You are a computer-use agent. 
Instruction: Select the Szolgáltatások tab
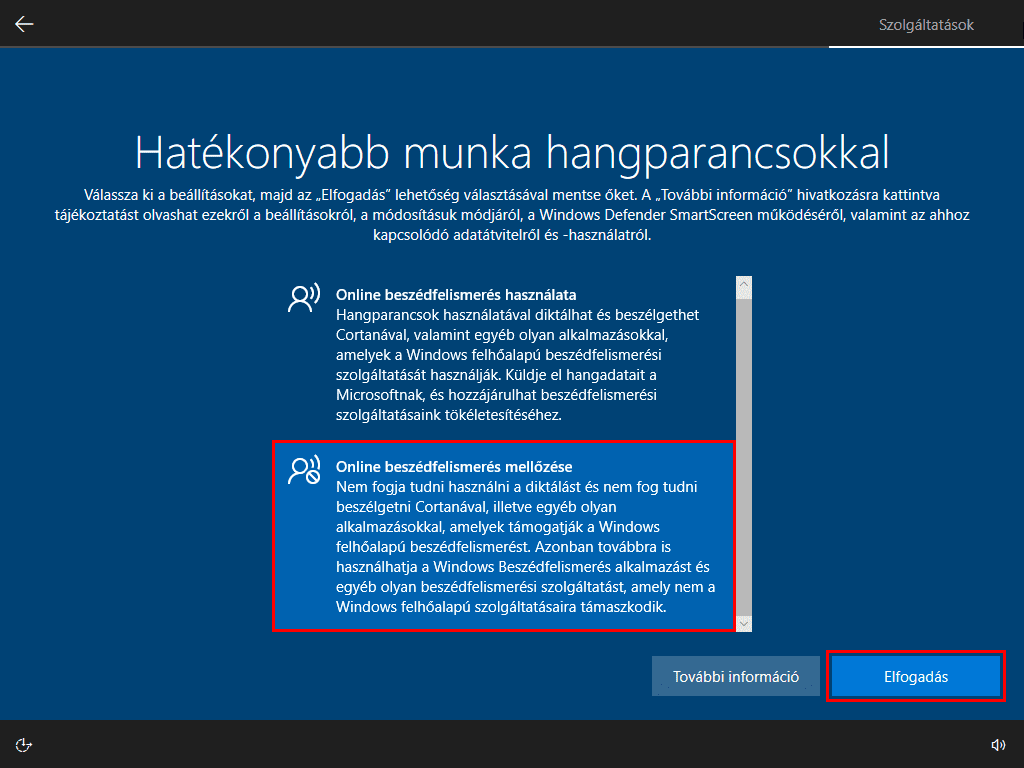pos(926,24)
